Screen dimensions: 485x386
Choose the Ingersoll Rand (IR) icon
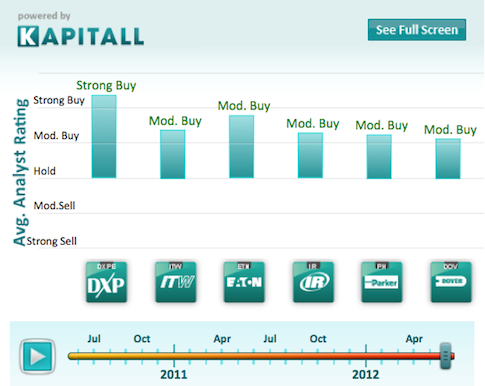[313, 282]
